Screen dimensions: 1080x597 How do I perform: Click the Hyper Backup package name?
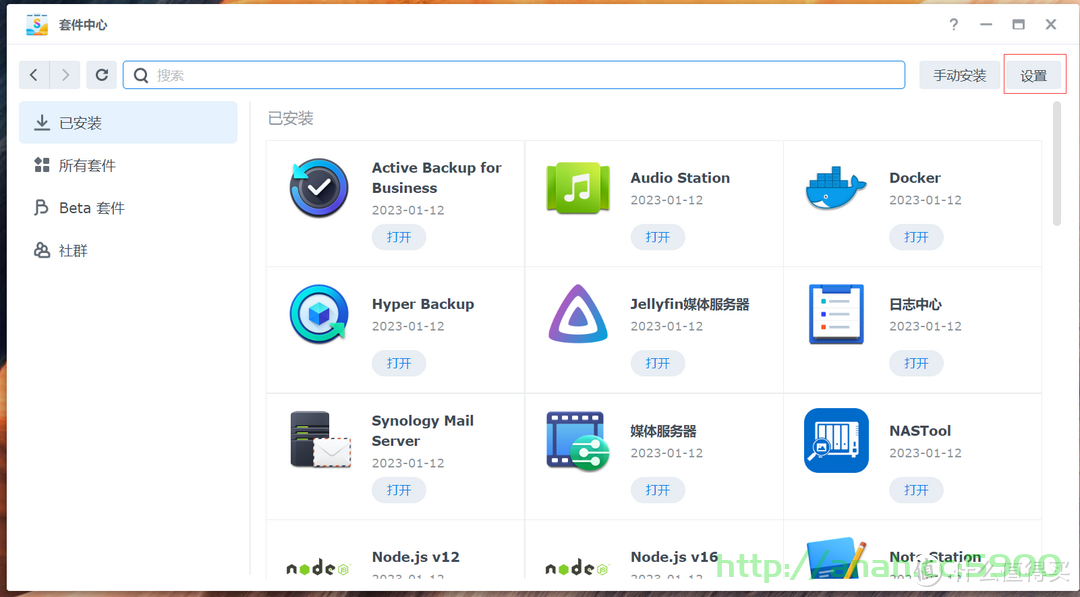(423, 304)
